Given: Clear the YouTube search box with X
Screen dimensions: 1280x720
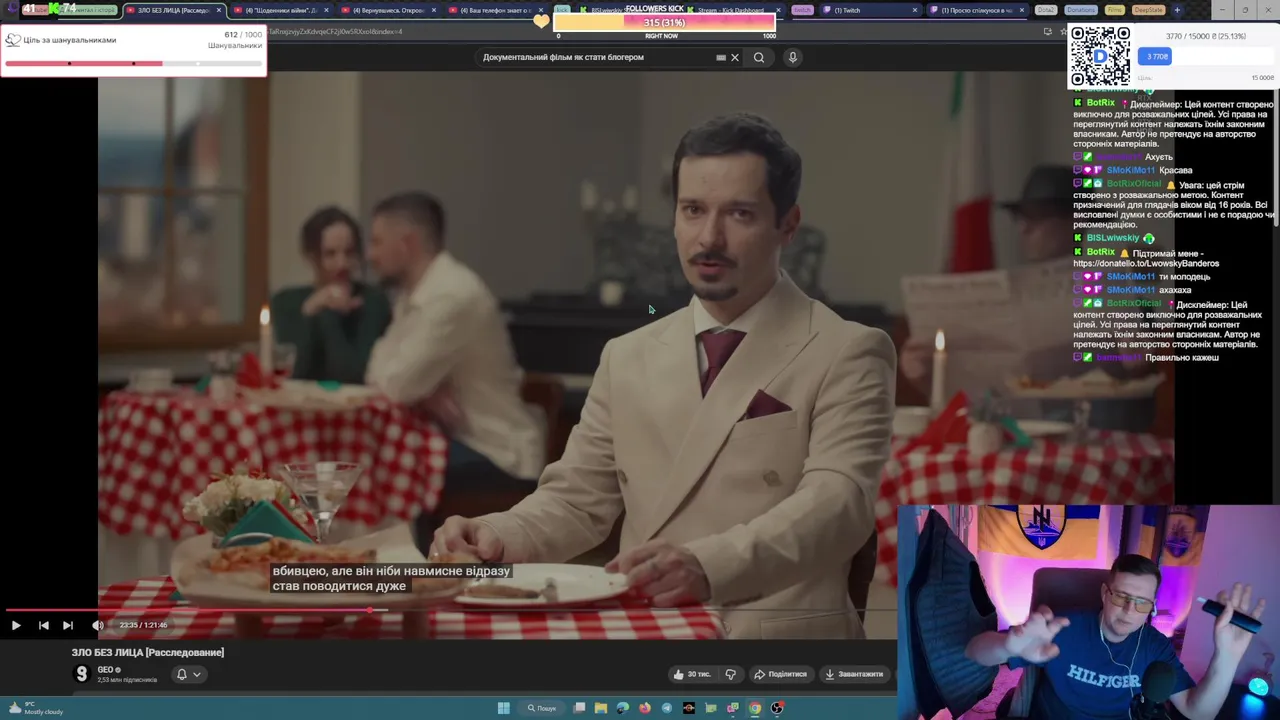Looking at the screenshot, I should [x=735, y=57].
